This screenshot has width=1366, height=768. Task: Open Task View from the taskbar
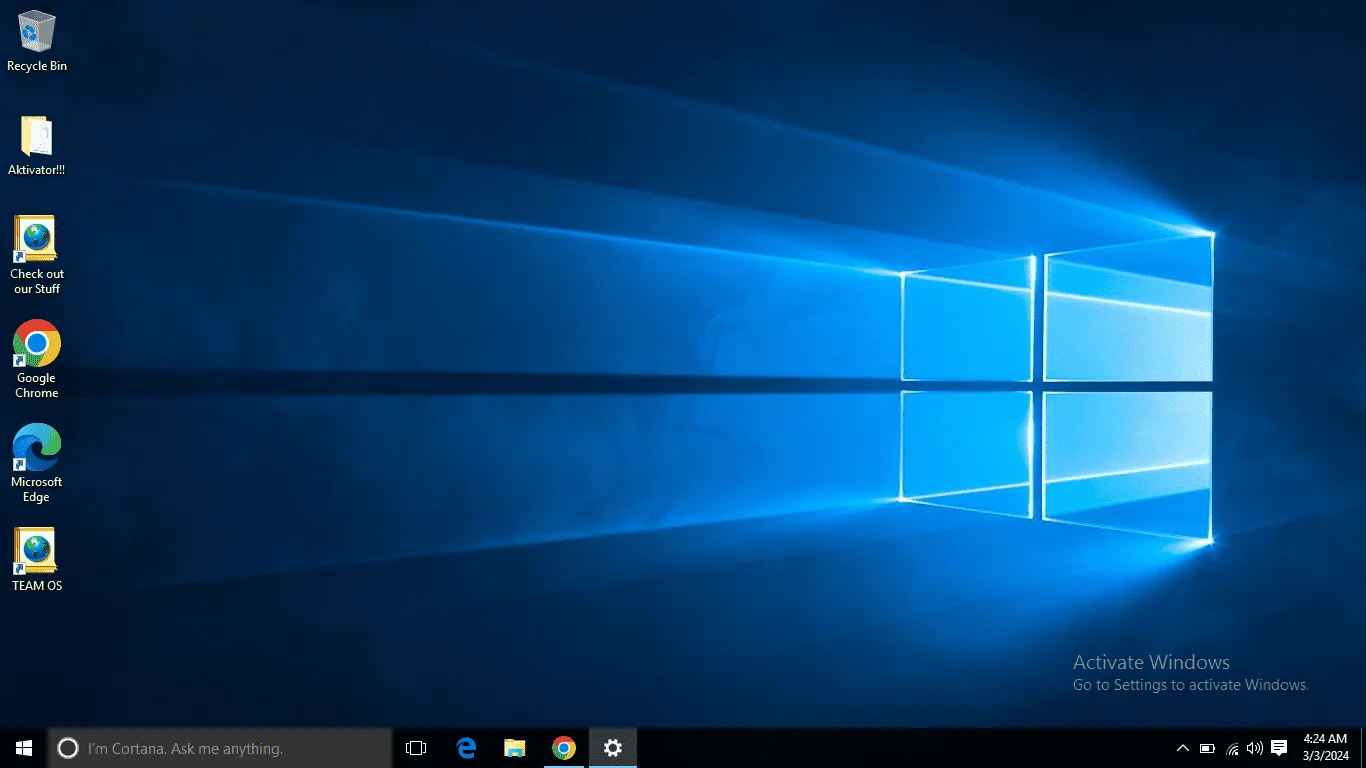416,748
